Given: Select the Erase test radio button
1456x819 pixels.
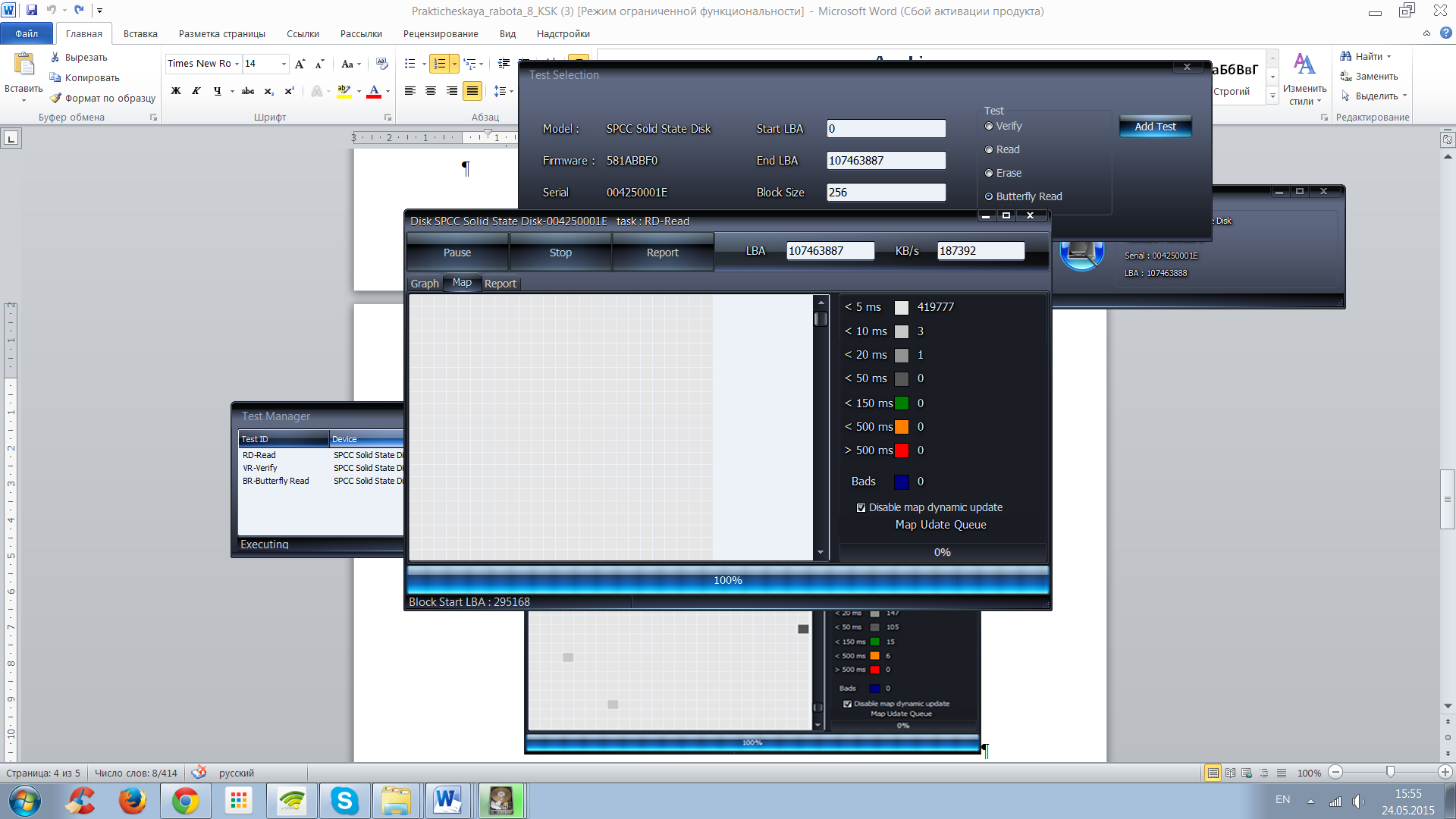Looking at the screenshot, I should click(x=989, y=173).
